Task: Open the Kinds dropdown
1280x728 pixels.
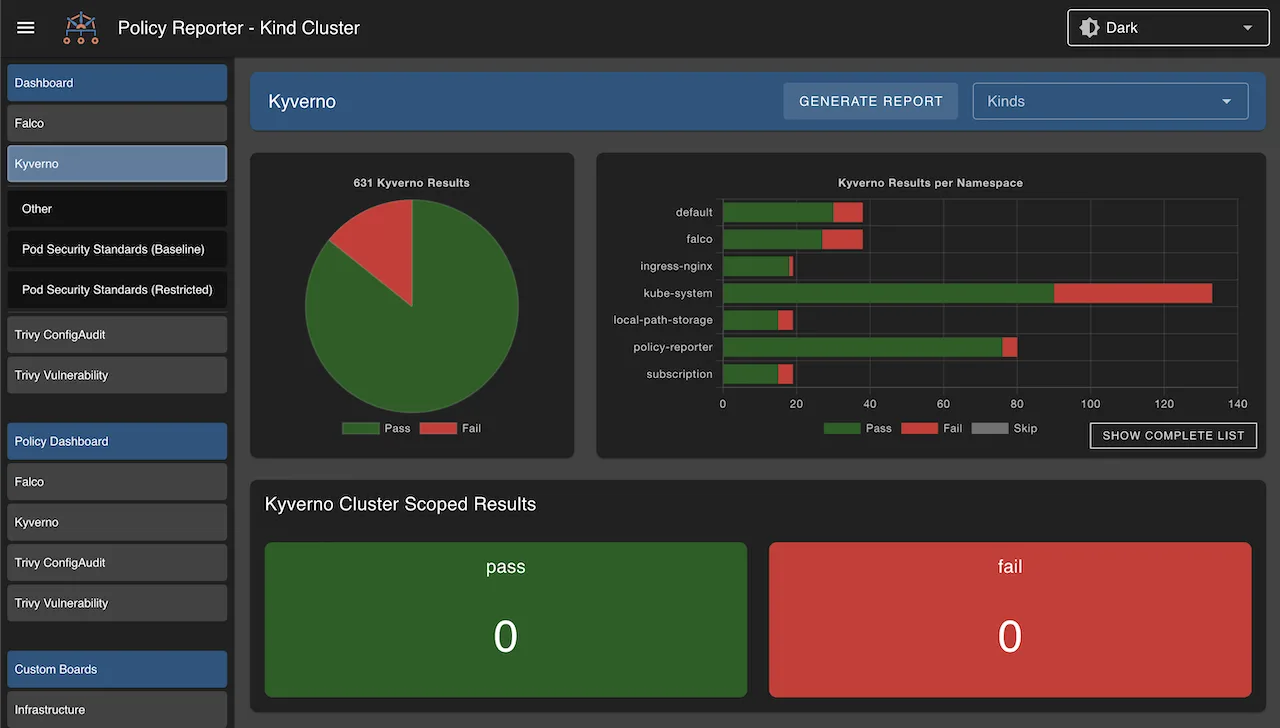Action: tap(1110, 101)
